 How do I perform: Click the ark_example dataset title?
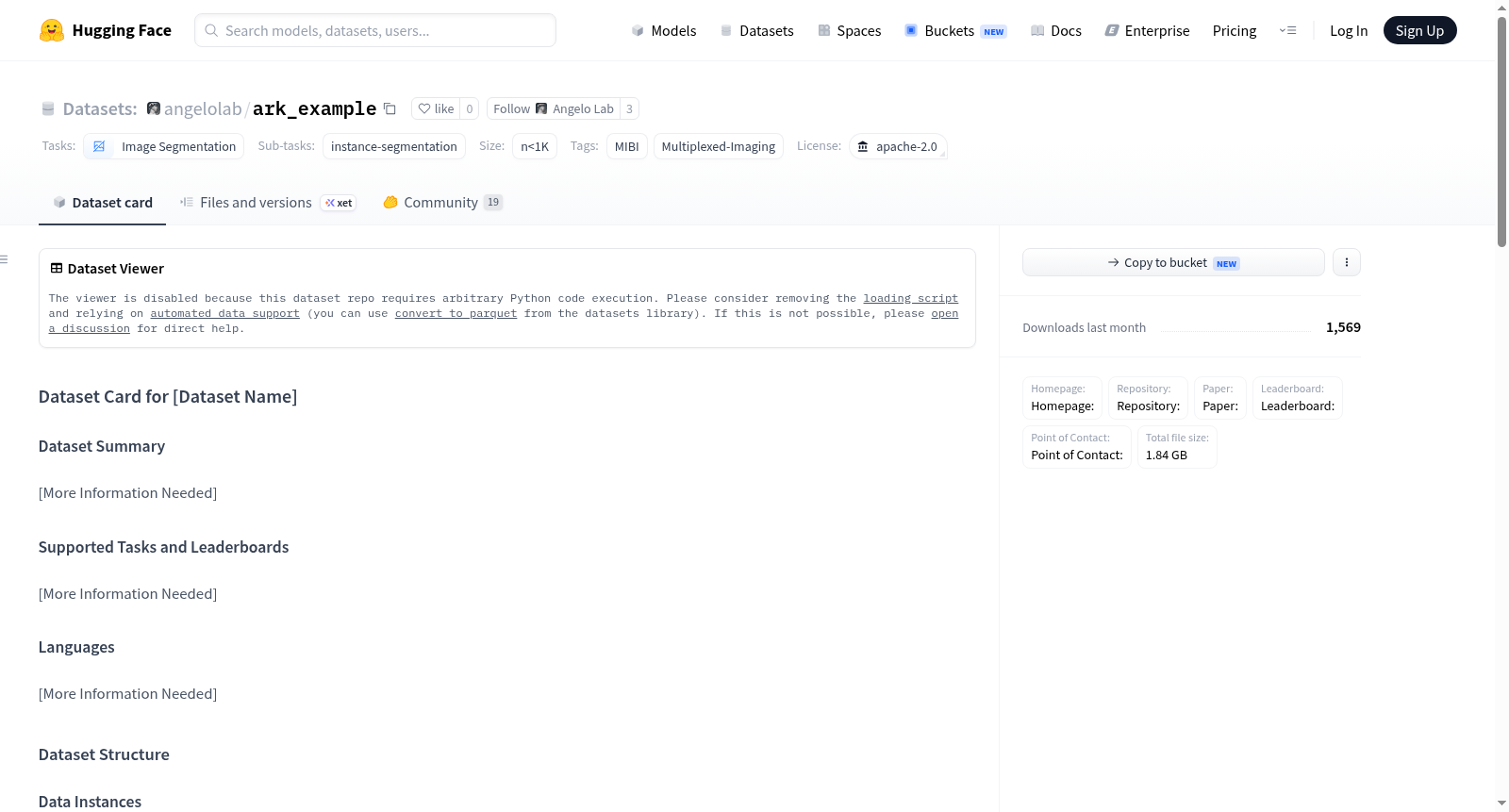314,108
